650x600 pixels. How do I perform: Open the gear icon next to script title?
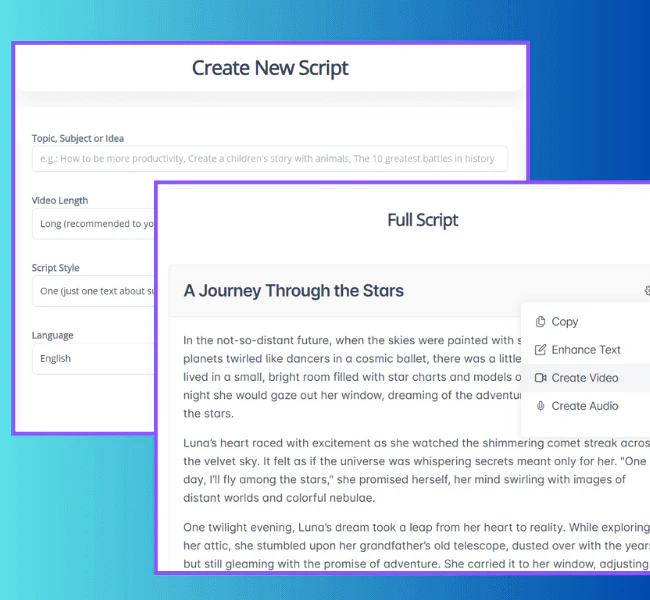[646, 291]
